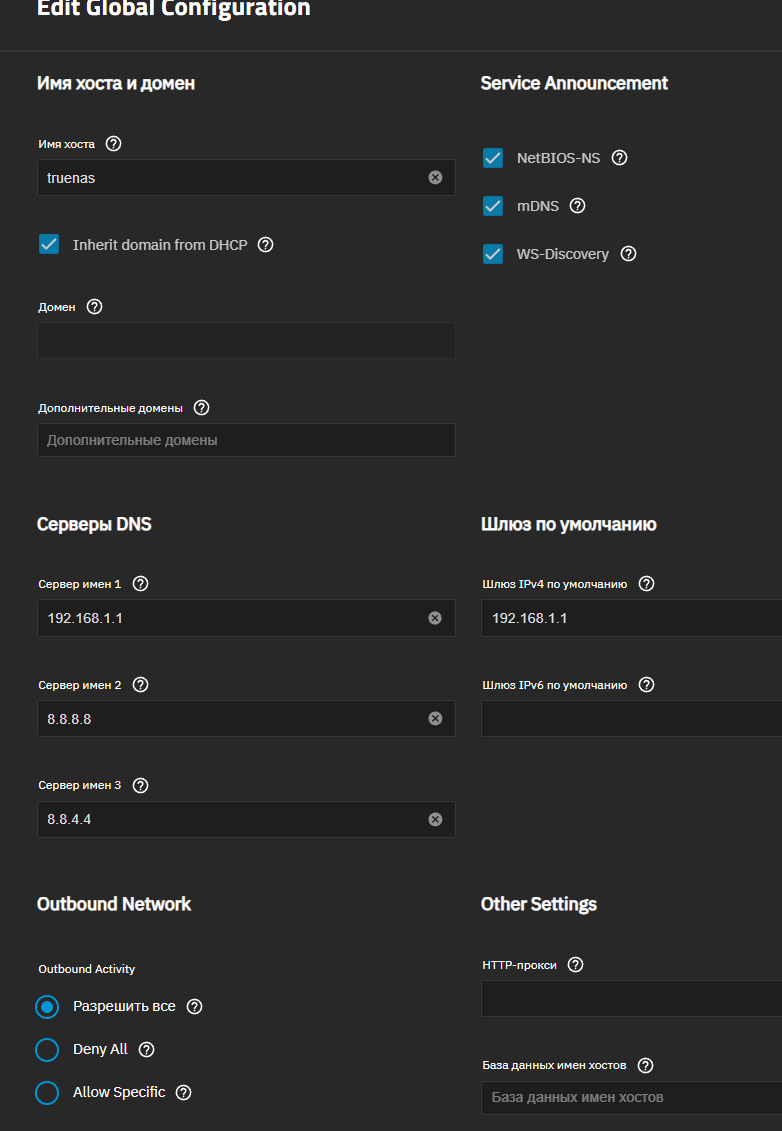
Task: Open WS-Discovery help icon
Action: click(x=628, y=254)
